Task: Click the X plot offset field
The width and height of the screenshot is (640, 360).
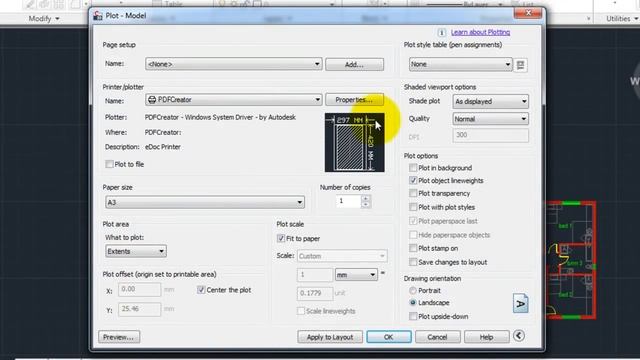Action: (x=140, y=289)
